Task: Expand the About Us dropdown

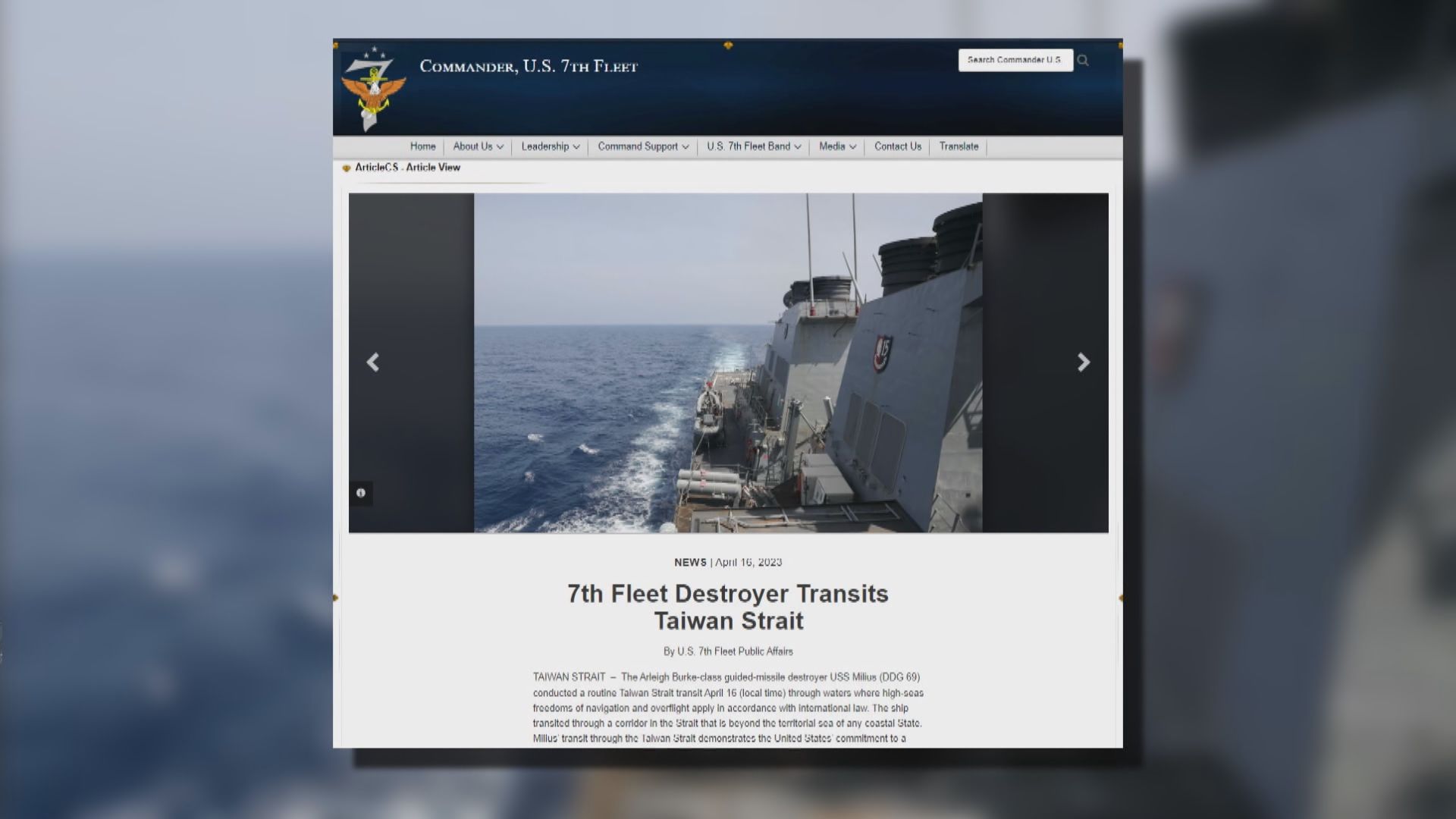Action: [x=476, y=146]
